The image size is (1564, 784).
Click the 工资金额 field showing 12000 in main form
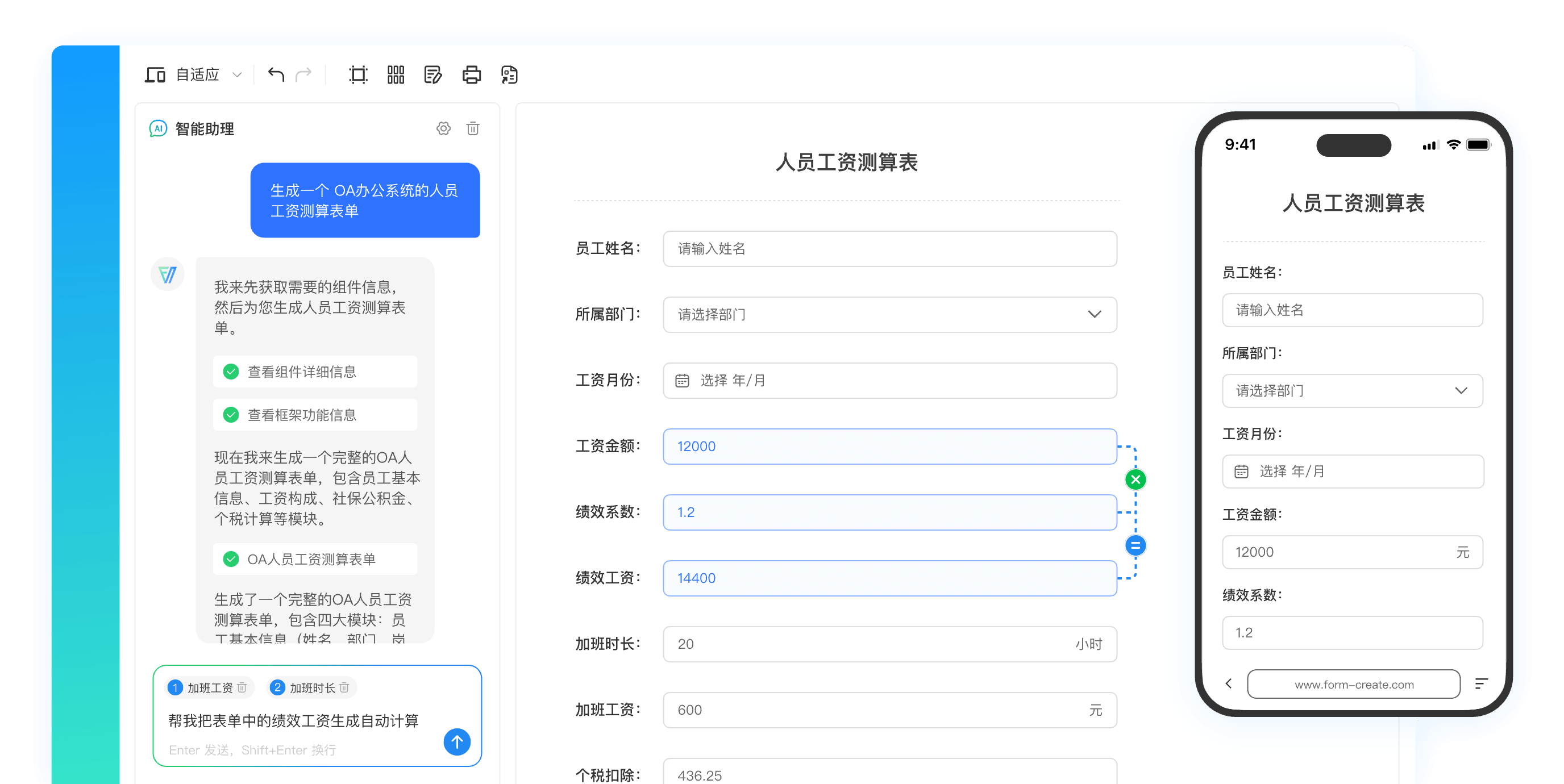889,446
